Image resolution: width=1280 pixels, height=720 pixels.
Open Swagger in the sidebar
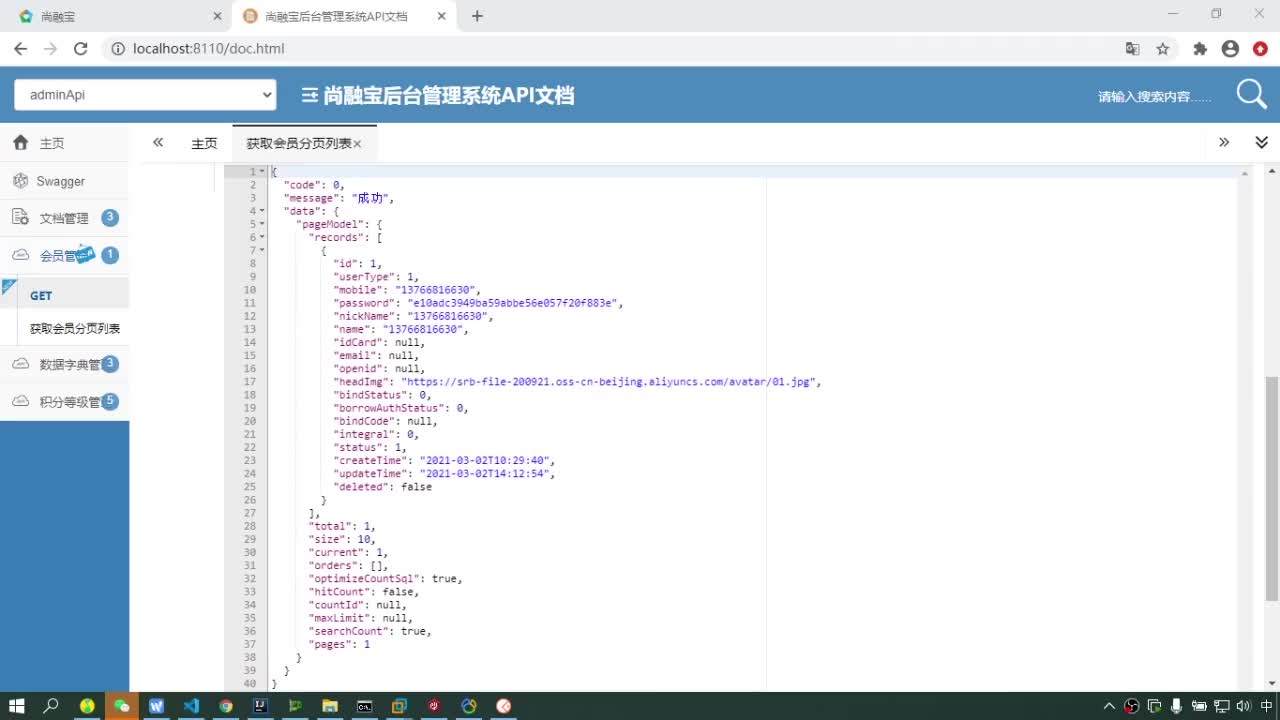click(x=64, y=181)
